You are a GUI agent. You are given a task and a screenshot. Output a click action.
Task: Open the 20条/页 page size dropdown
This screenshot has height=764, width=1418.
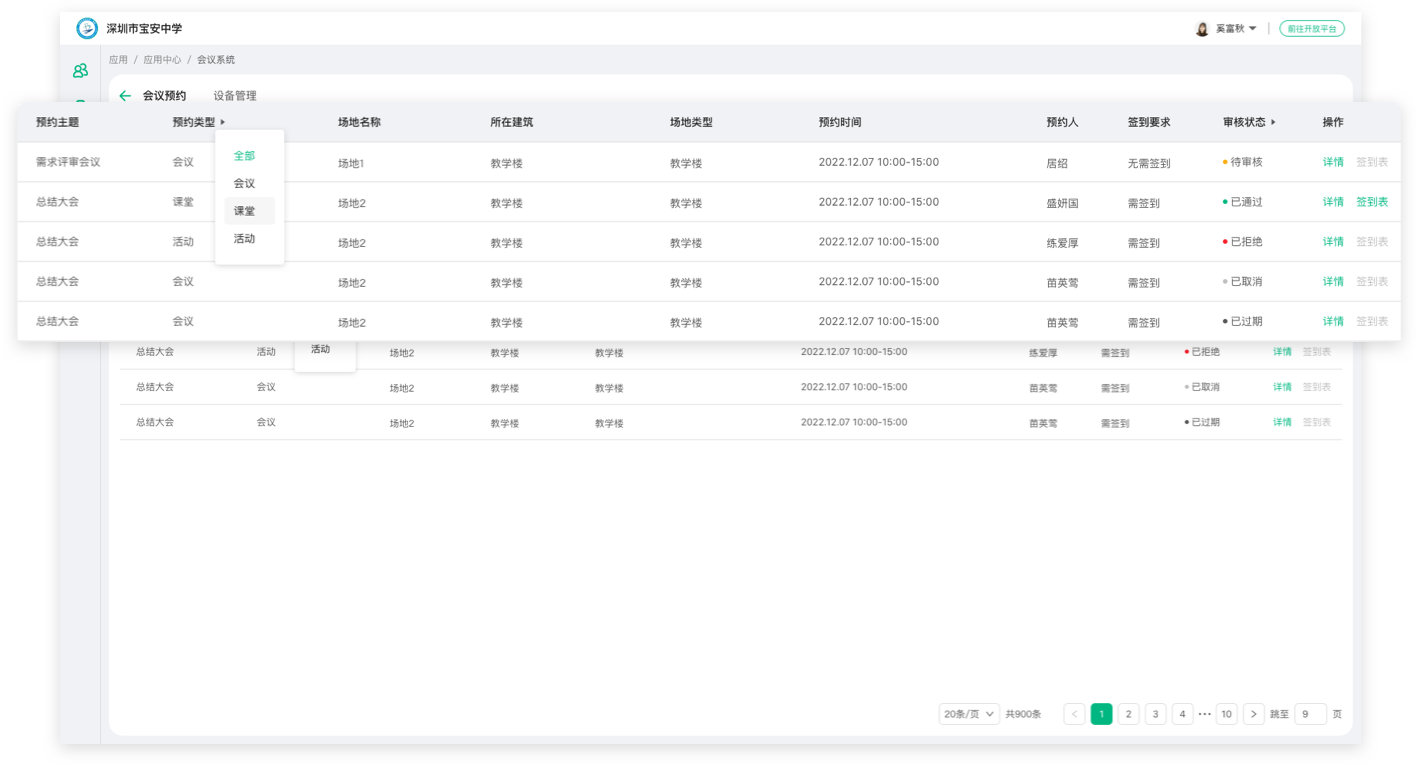pos(969,714)
